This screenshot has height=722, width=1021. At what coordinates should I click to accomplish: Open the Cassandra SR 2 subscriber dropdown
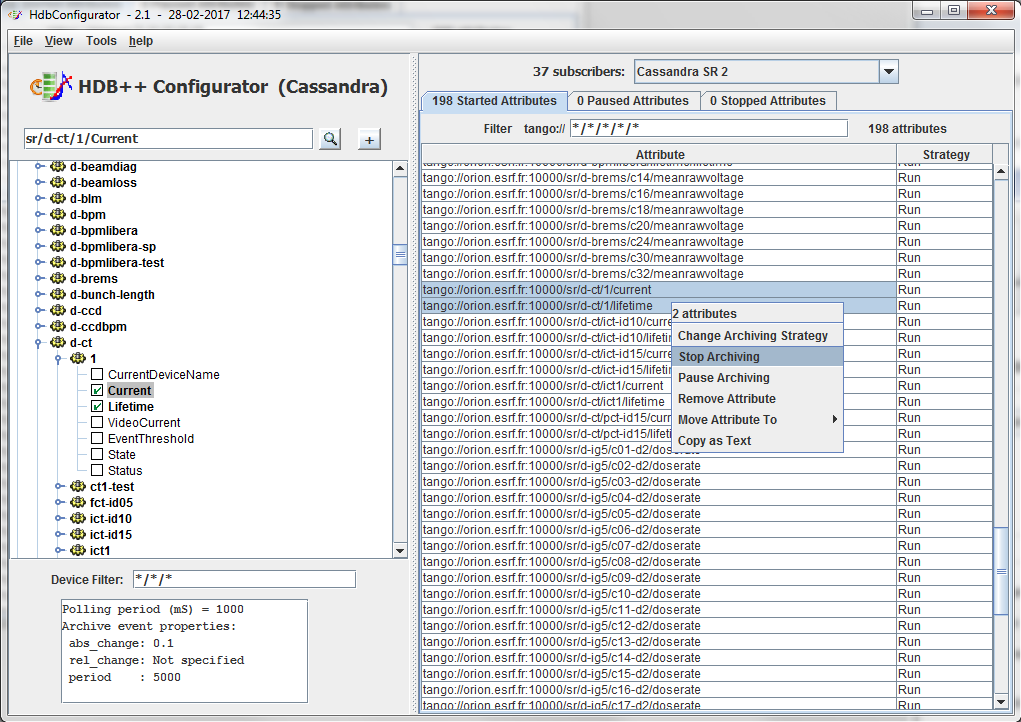[x=888, y=72]
